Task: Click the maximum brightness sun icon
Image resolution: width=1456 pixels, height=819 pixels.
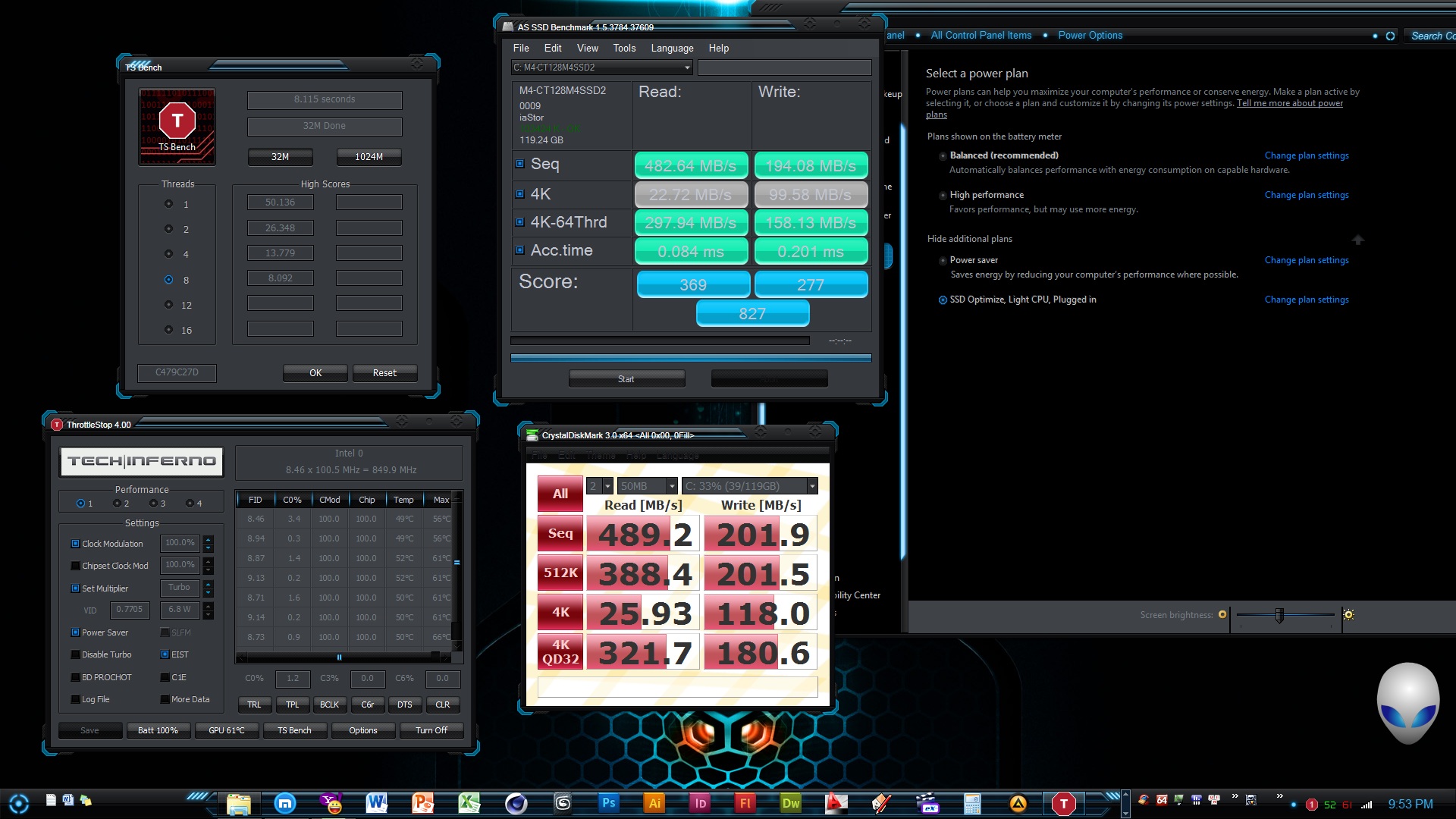Action: pos(1348,615)
